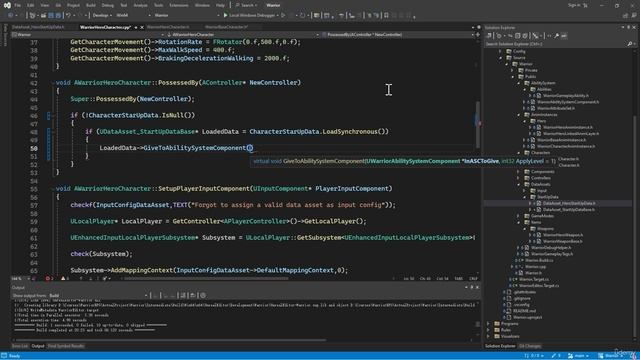
Task: Click the Search Solution Explorer field
Action: tap(556, 44)
